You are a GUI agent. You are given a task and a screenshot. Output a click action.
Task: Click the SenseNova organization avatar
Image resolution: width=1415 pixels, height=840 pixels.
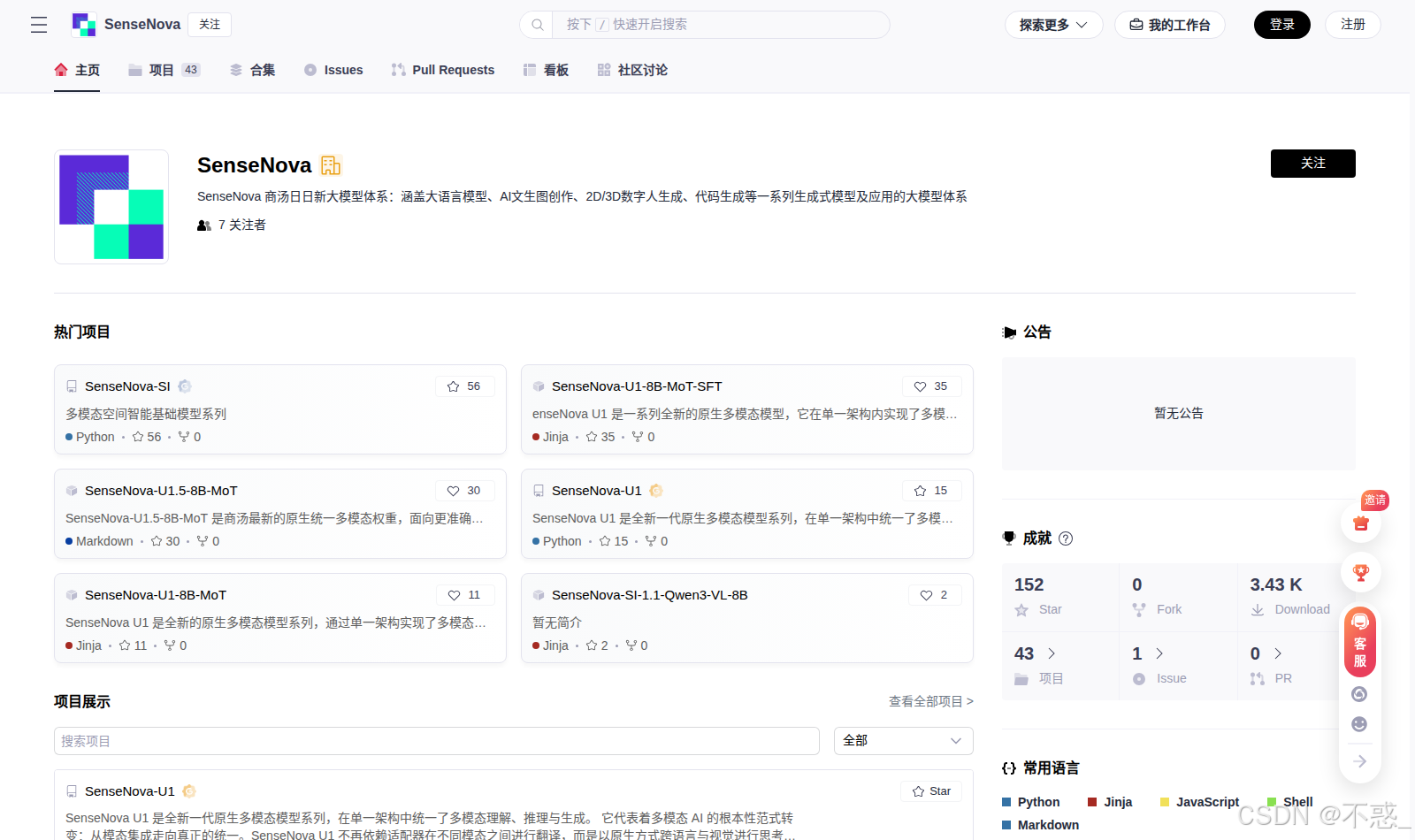tap(111, 207)
